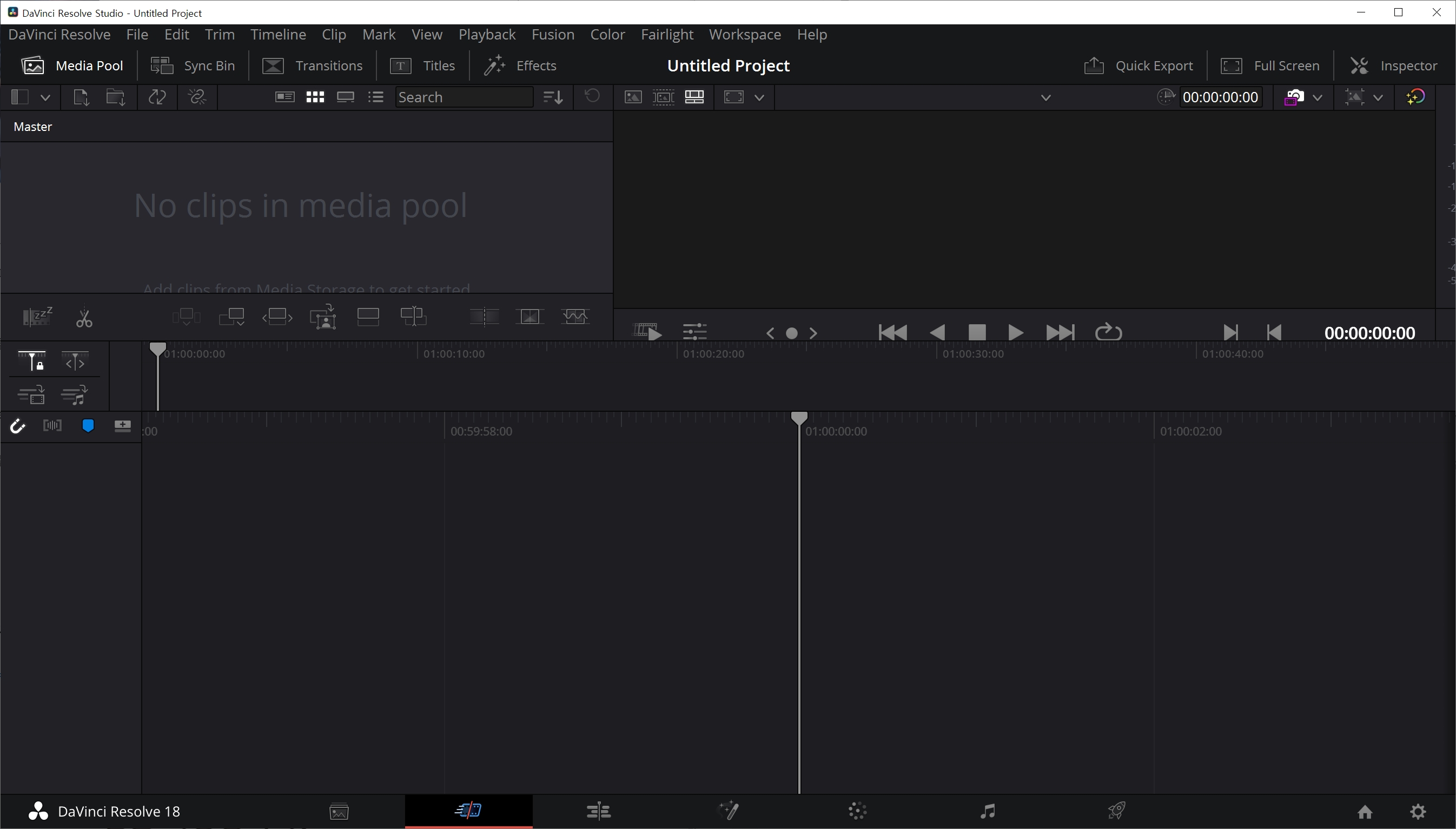Open the Deliver rocket page
Image resolution: width=1456 pixels, height=829 pixels.
pos(1116,810)
